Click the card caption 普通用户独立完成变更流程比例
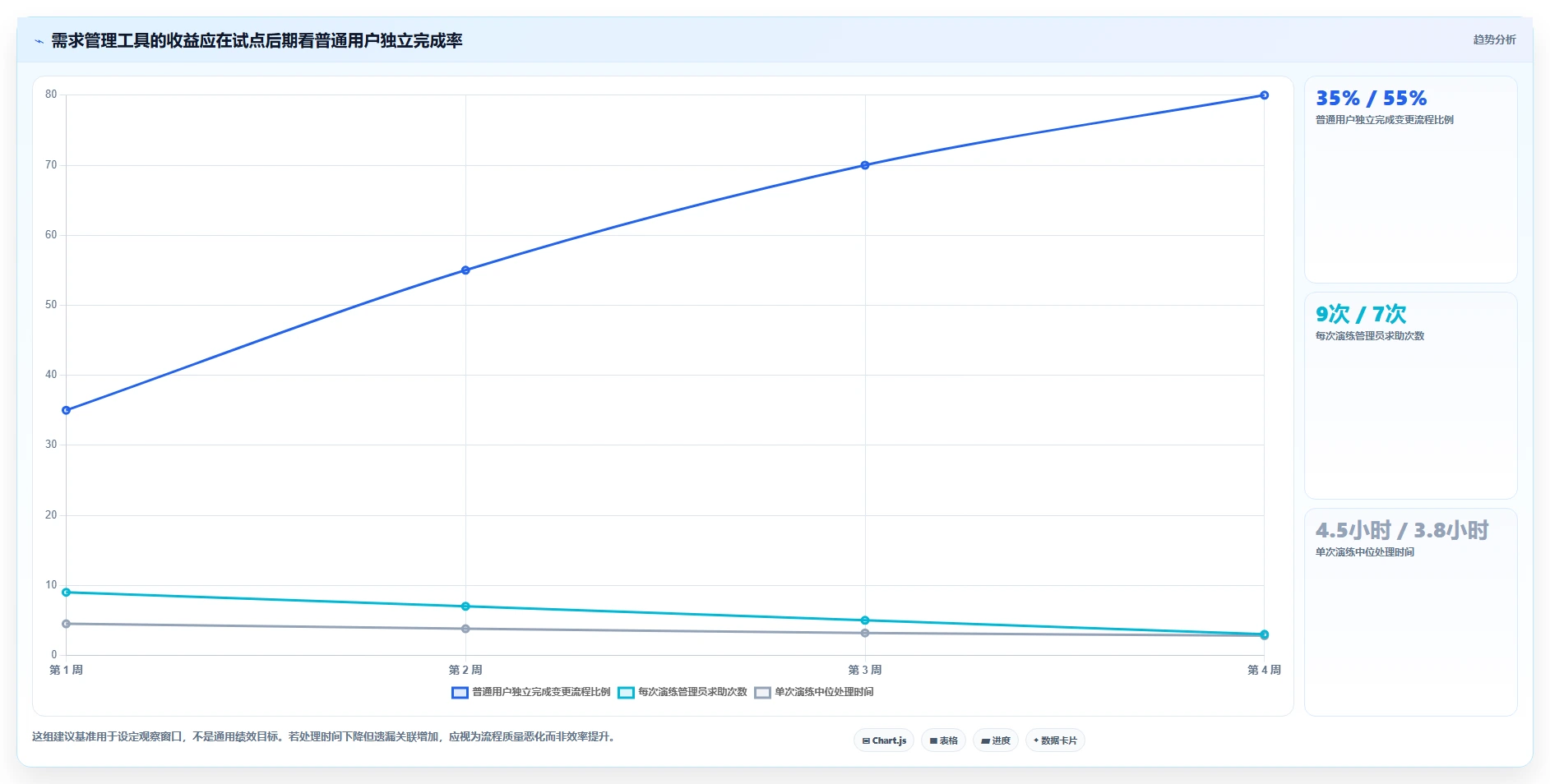 pos(1385,120)
